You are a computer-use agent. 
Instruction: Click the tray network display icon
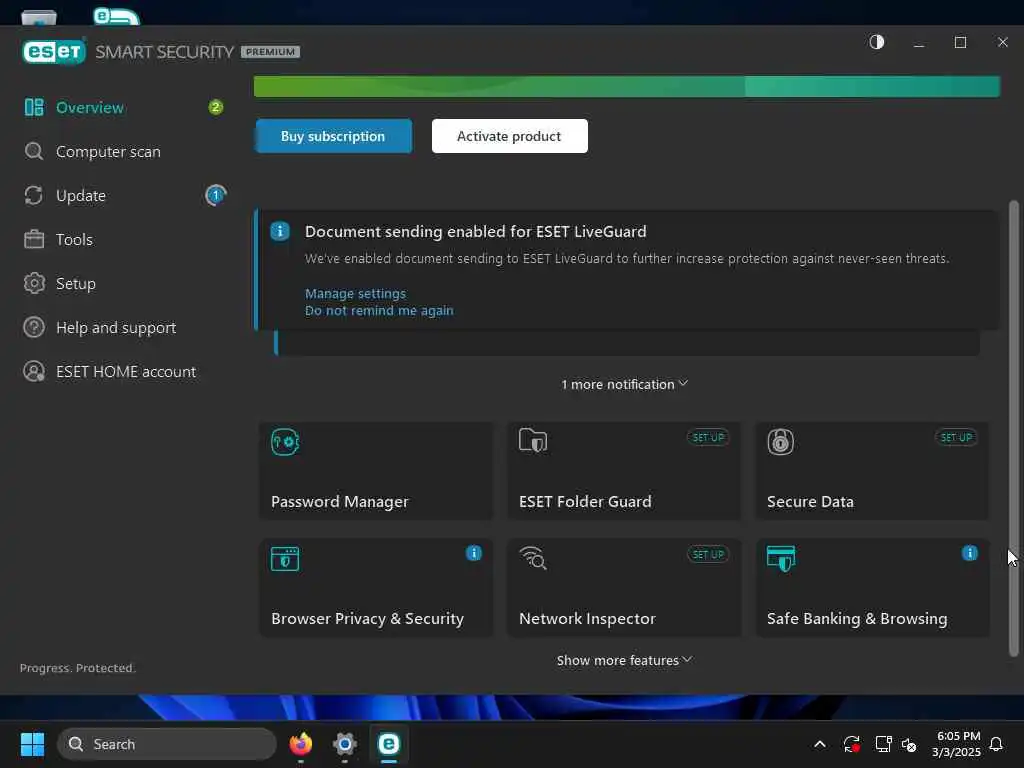(x=883, y=744)
